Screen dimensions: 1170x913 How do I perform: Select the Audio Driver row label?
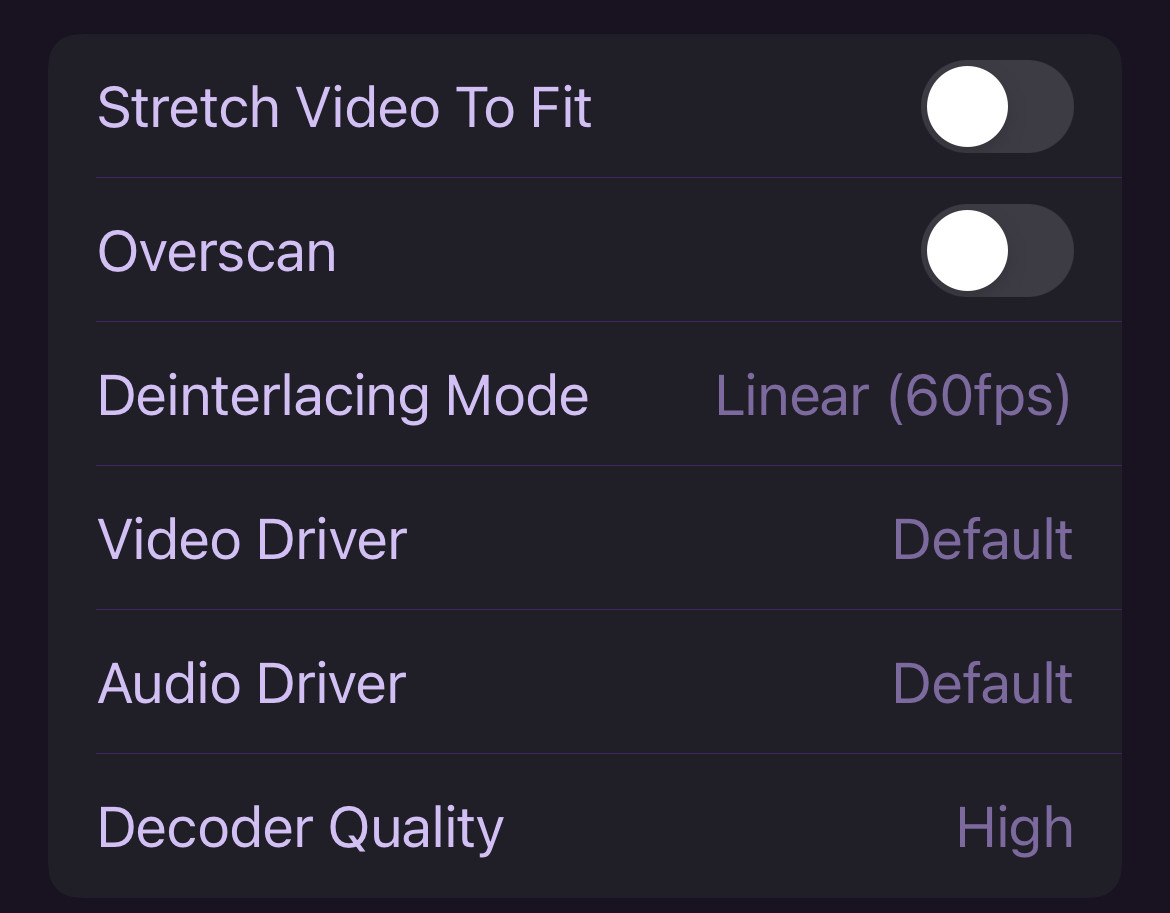tap(252, 684)
